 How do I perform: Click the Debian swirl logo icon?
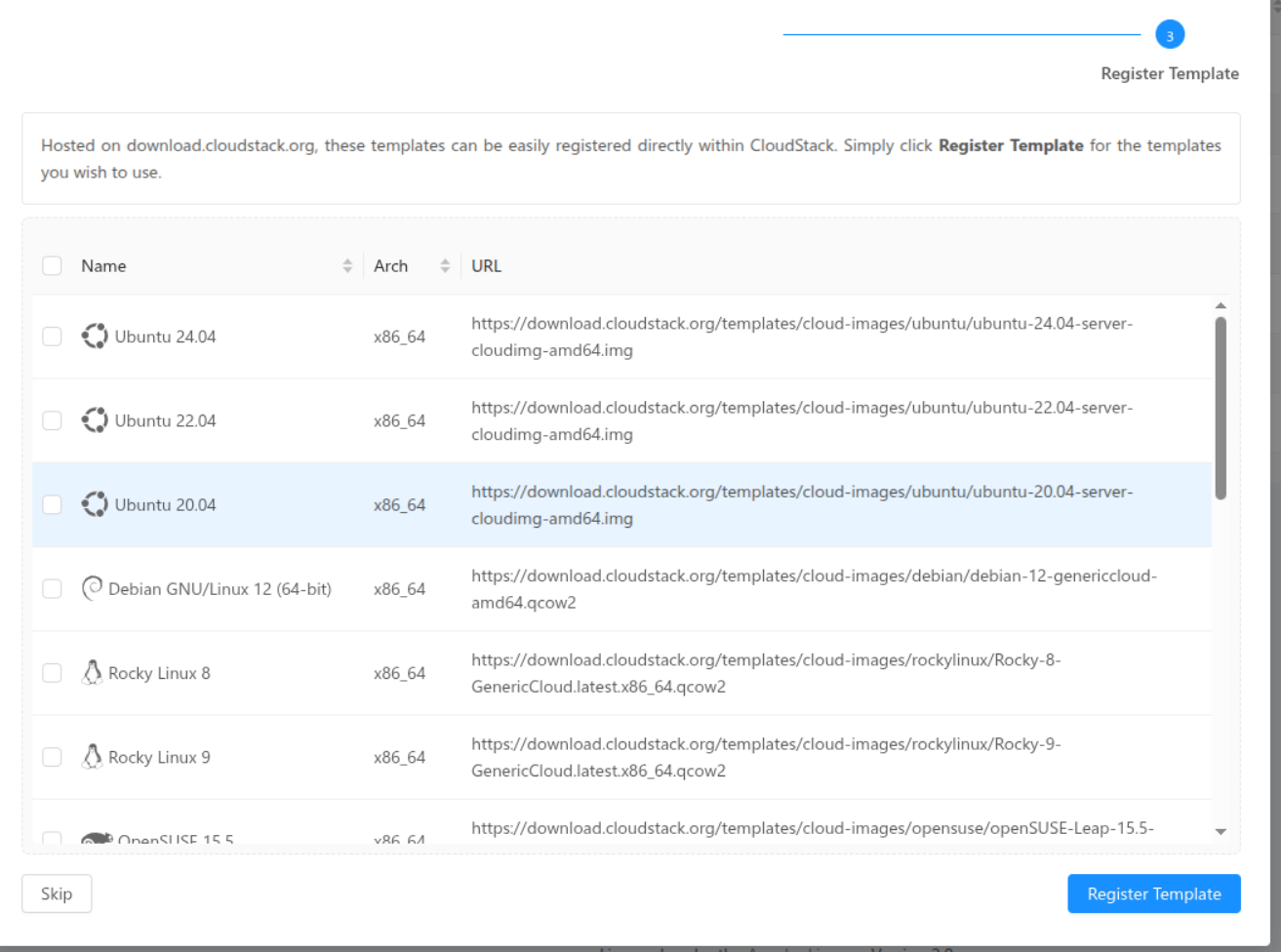91,588
